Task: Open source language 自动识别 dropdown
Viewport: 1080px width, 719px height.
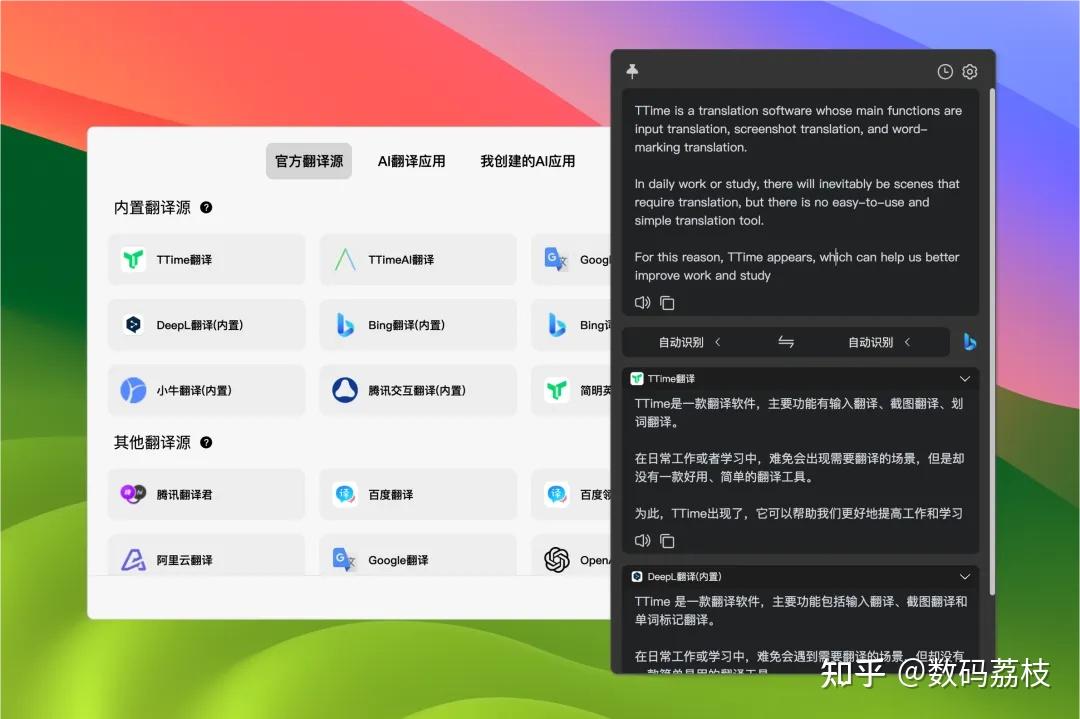Action: point(689,342)
